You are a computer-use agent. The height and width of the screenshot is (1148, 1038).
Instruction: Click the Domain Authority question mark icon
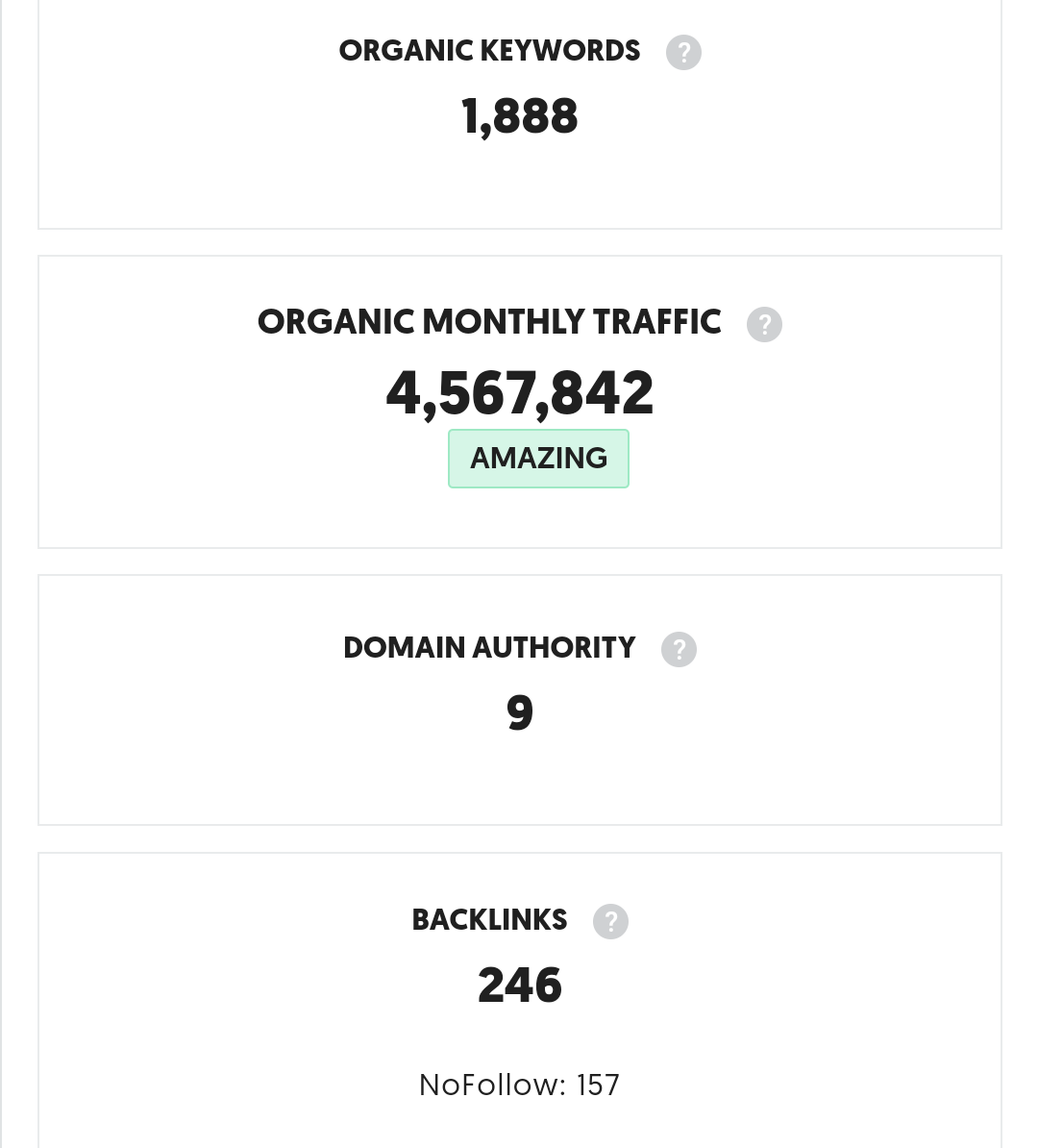click(679, 649)
